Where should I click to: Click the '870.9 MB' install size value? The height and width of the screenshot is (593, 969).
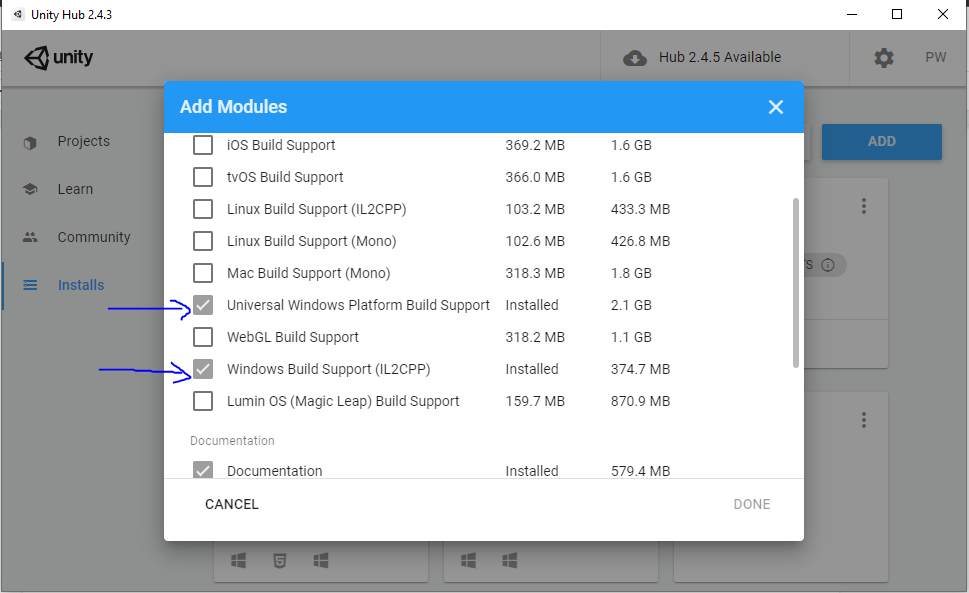click(640, 402)
